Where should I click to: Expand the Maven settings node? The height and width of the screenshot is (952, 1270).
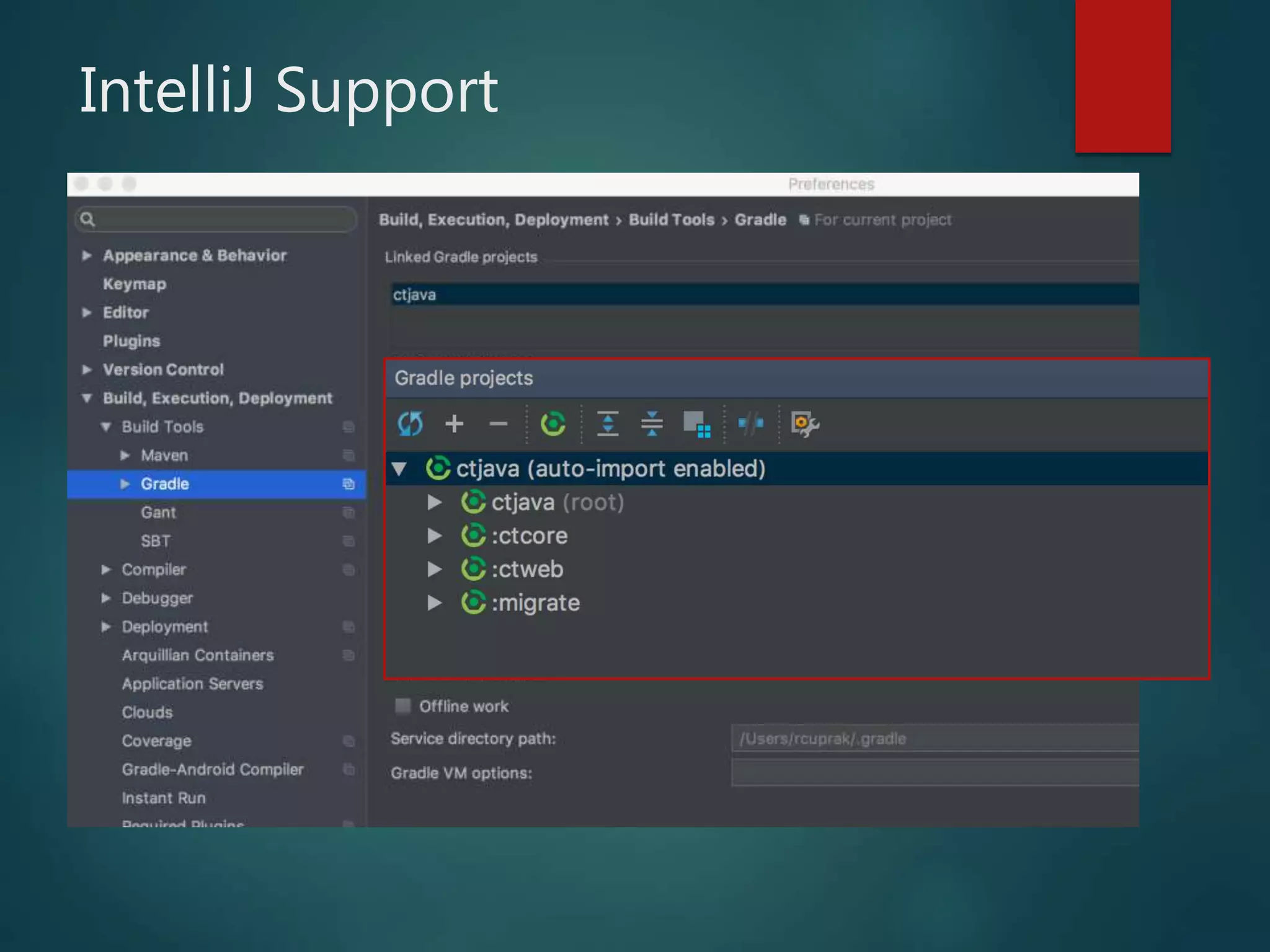point(125,456)
